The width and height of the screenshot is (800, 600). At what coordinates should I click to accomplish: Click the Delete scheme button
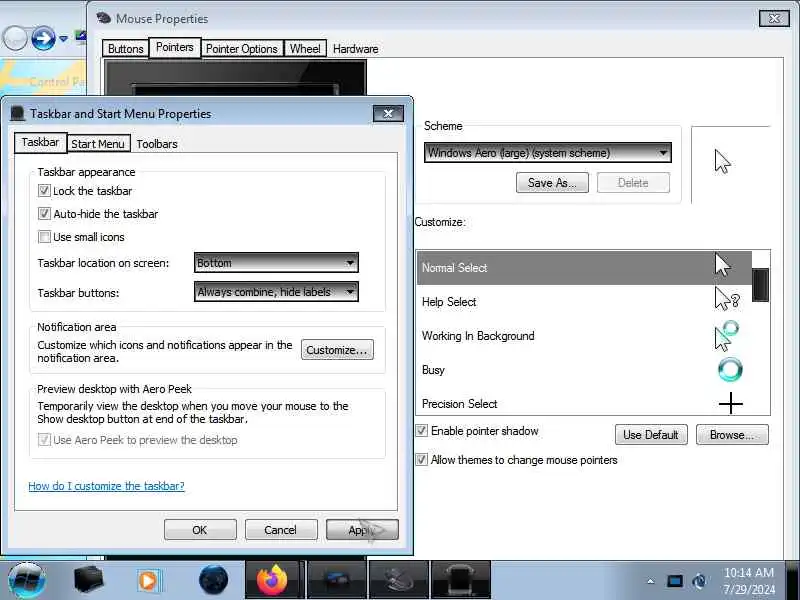pyautogui.click(x=633, y=183)
